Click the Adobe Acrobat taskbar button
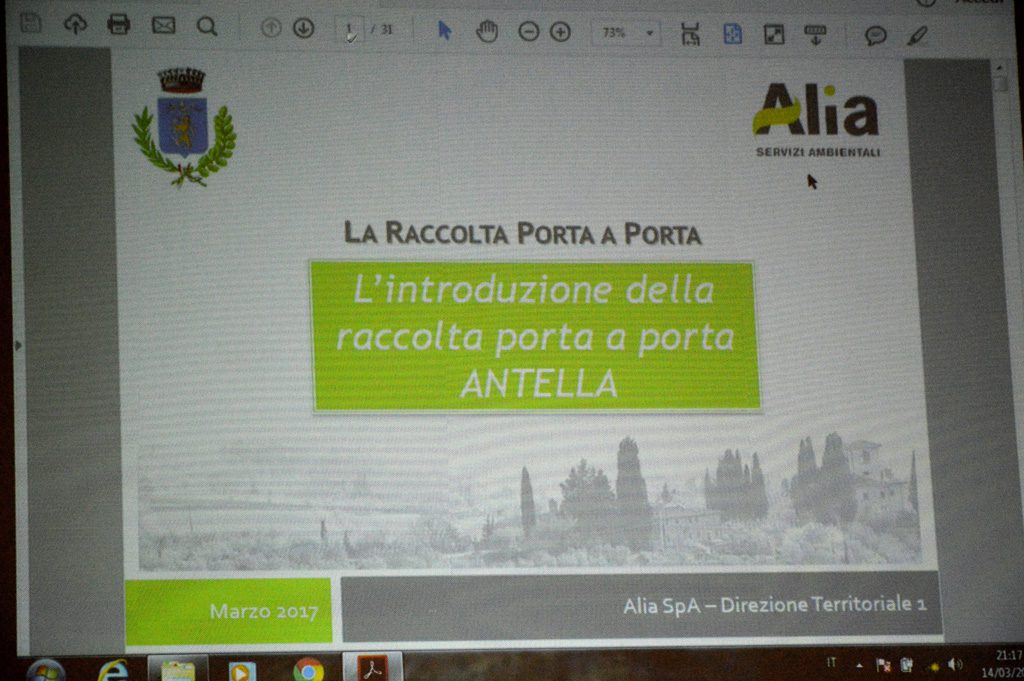The height and width of the screenshot is (681, 1024). click(x=372, y=669)
